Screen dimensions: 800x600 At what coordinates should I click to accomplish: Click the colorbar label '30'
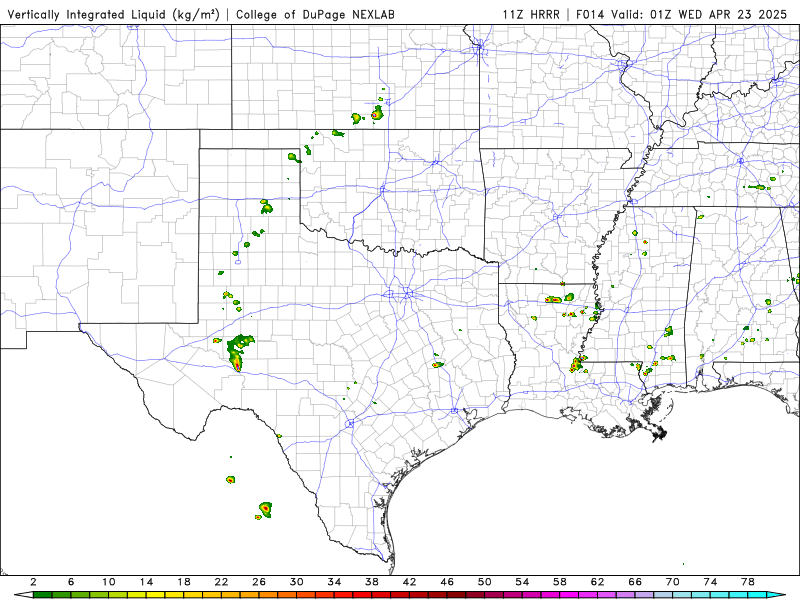click(296, 582)
